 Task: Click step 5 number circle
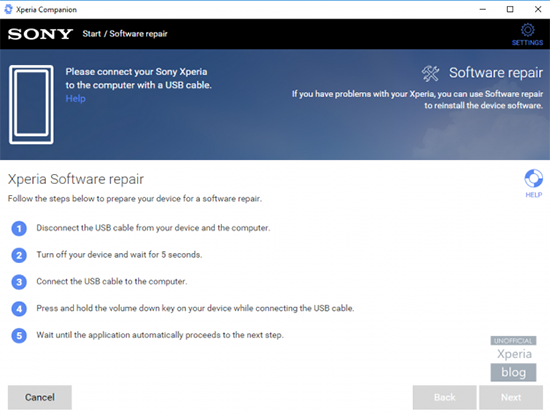coord(19,336)
